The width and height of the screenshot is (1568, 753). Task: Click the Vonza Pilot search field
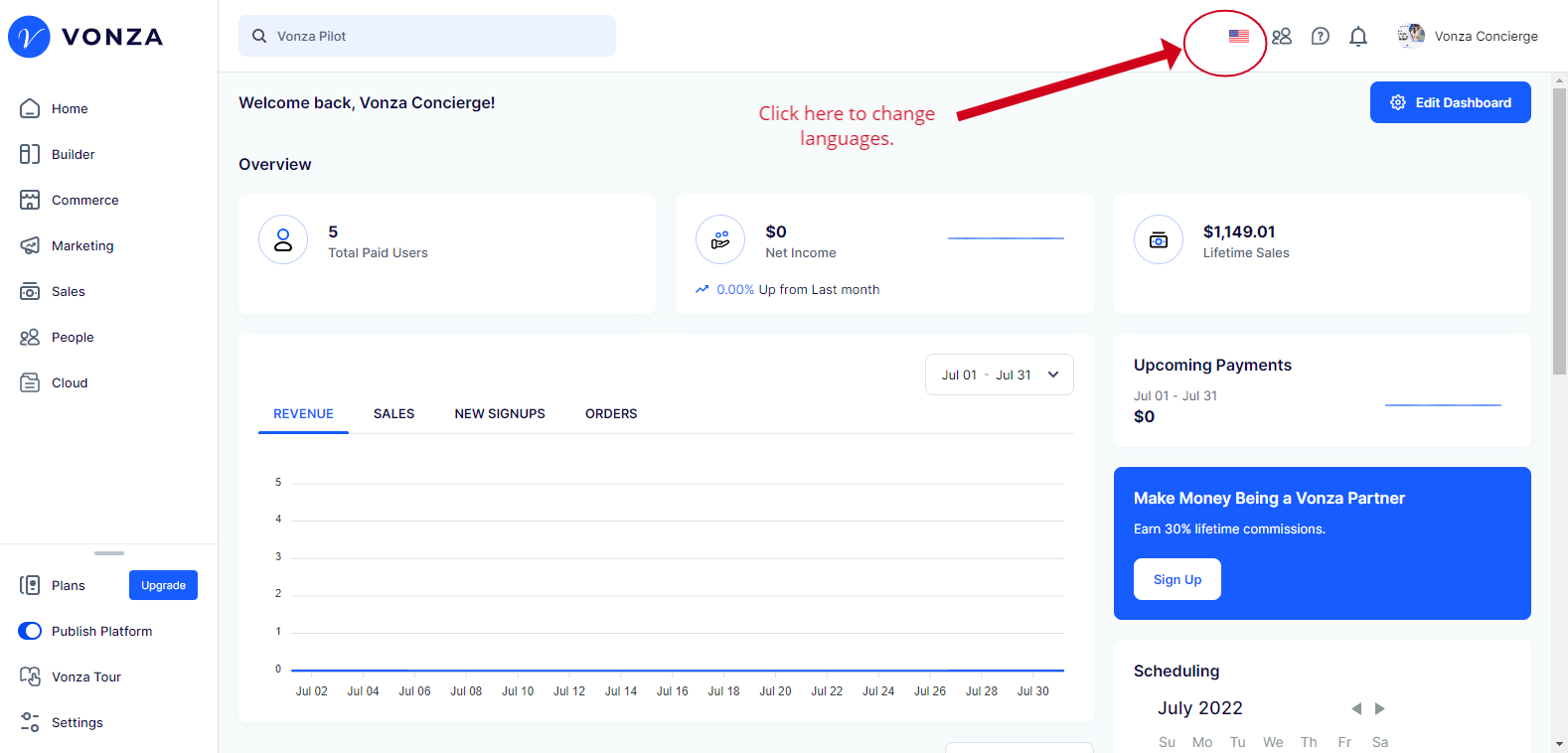click(427, 36)
